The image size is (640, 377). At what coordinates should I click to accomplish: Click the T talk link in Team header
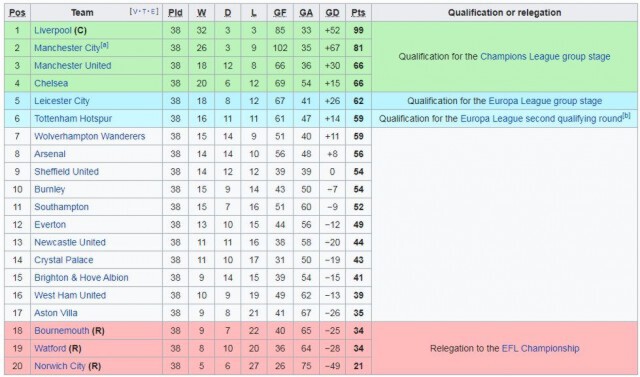[x=144, y=11]
